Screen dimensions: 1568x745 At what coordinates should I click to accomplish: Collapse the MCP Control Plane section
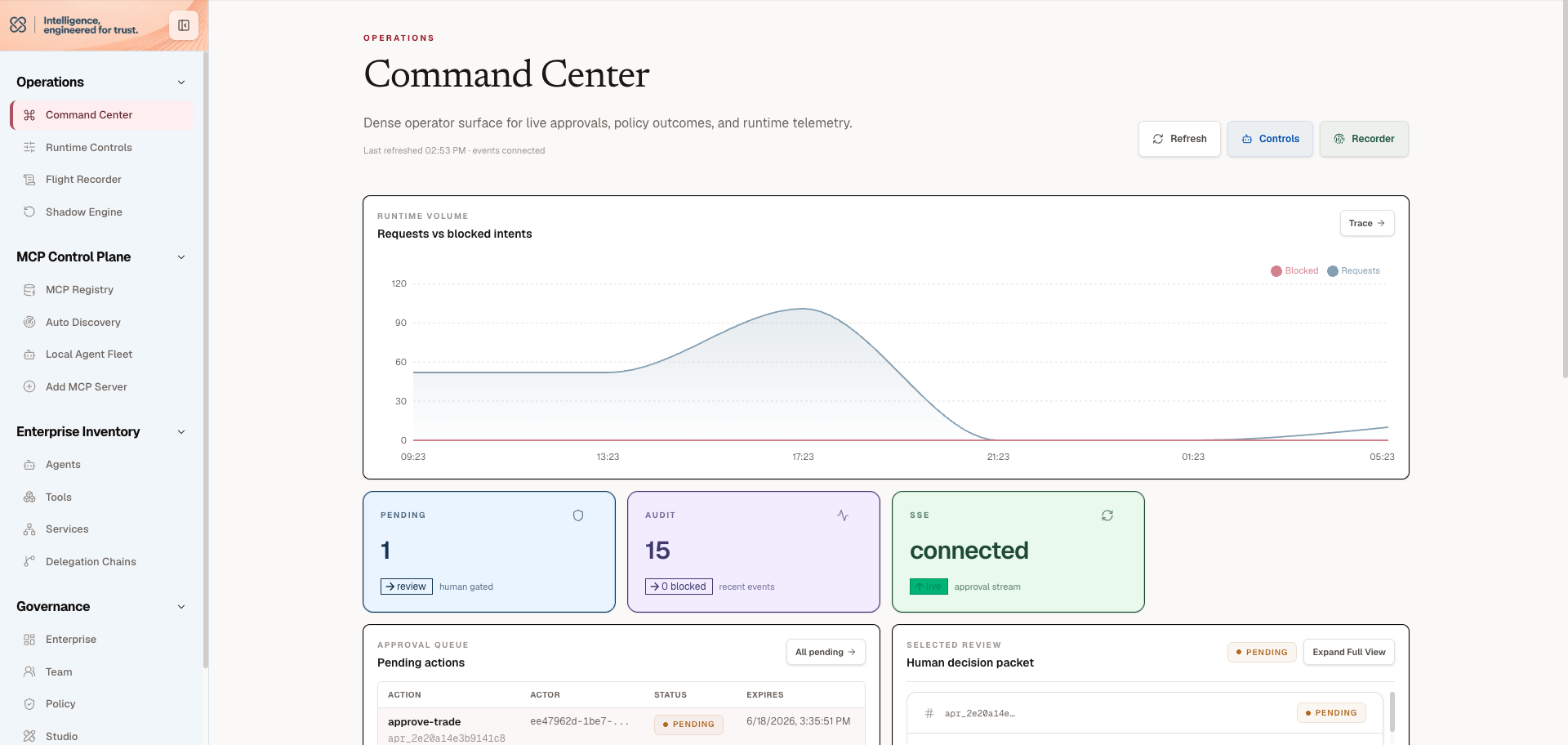[181, 257]
